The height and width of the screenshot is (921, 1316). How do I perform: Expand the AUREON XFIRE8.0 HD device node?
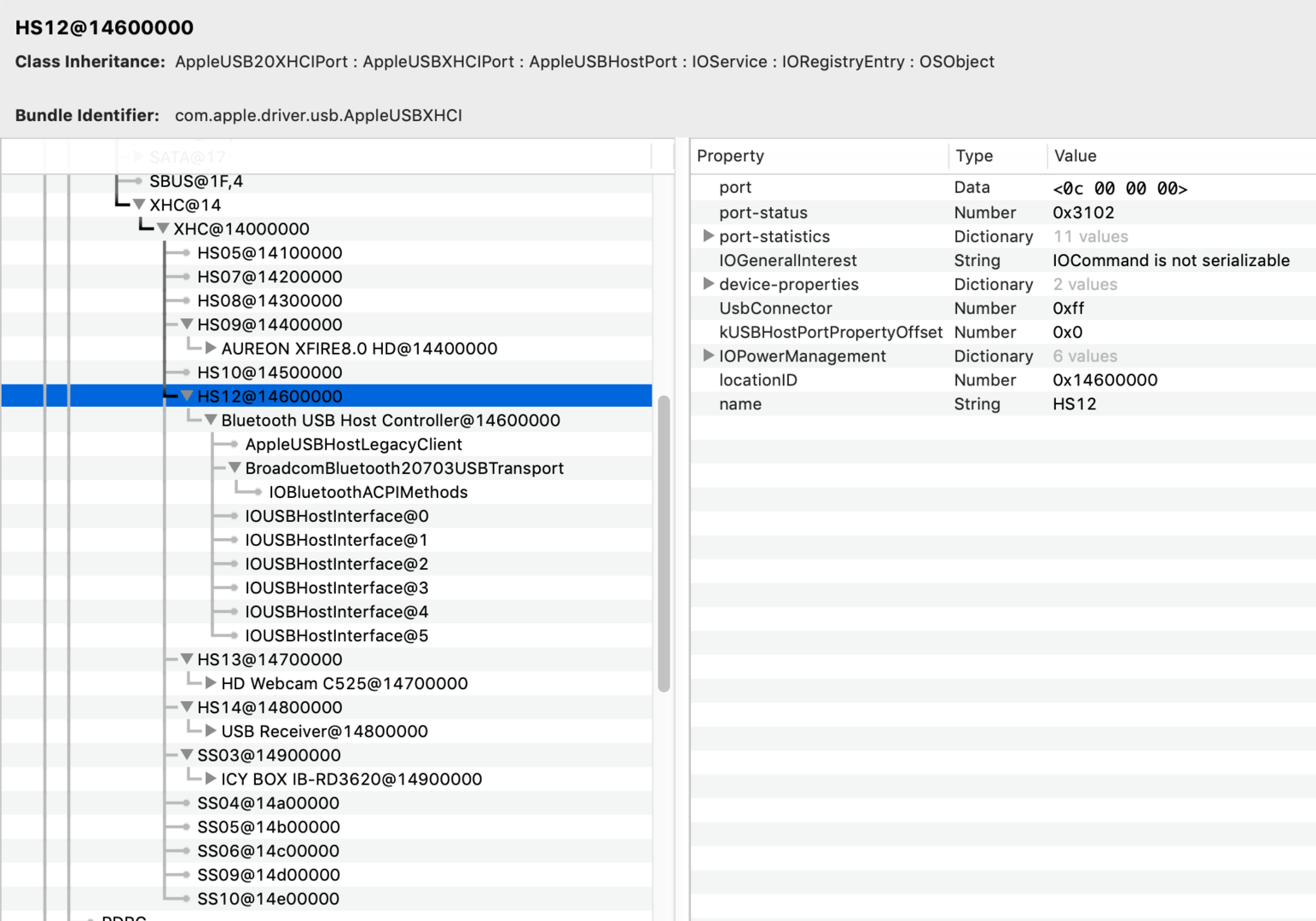coord(211,348)
